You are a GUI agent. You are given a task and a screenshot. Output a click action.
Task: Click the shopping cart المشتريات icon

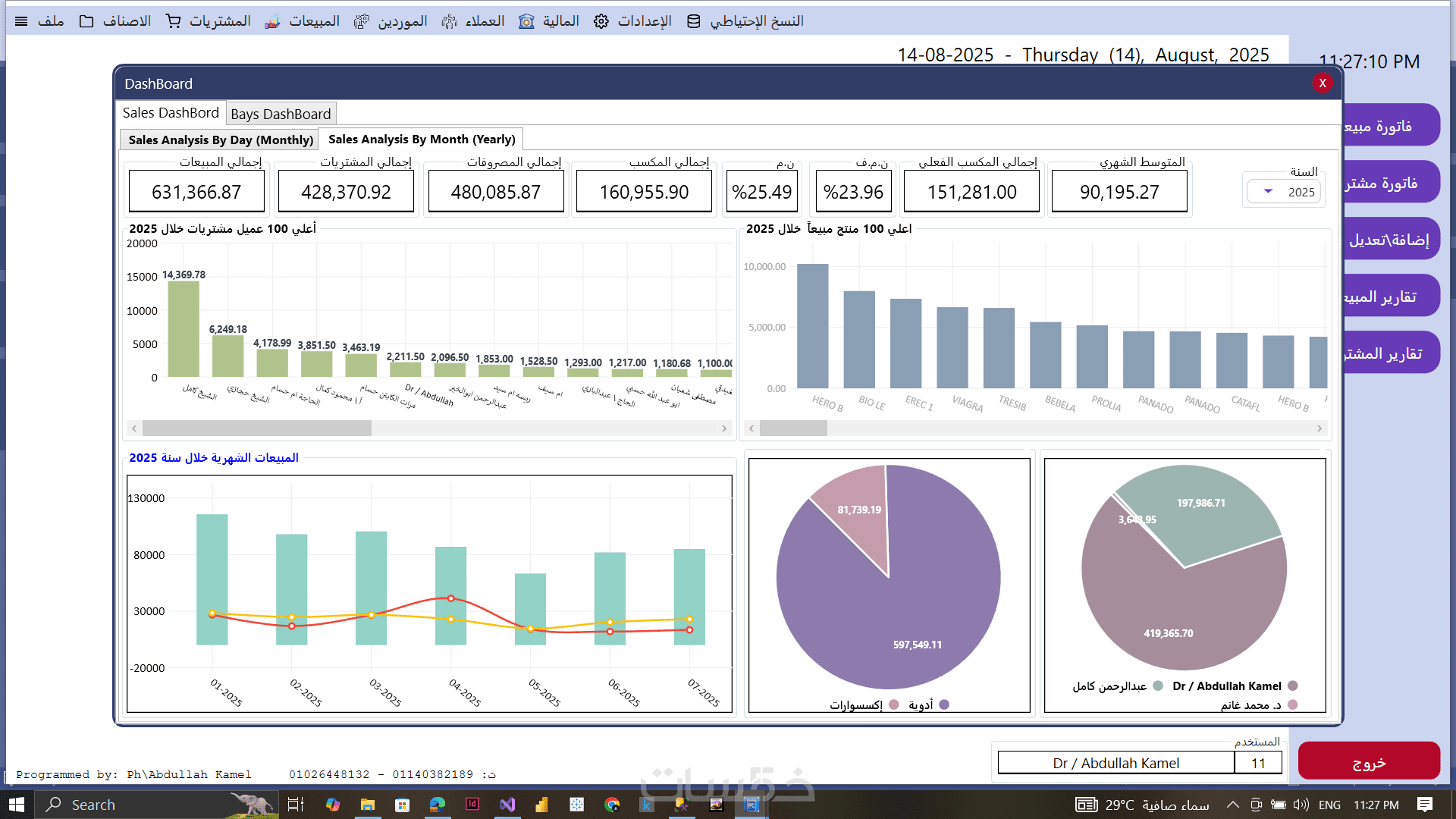(174, 21)
